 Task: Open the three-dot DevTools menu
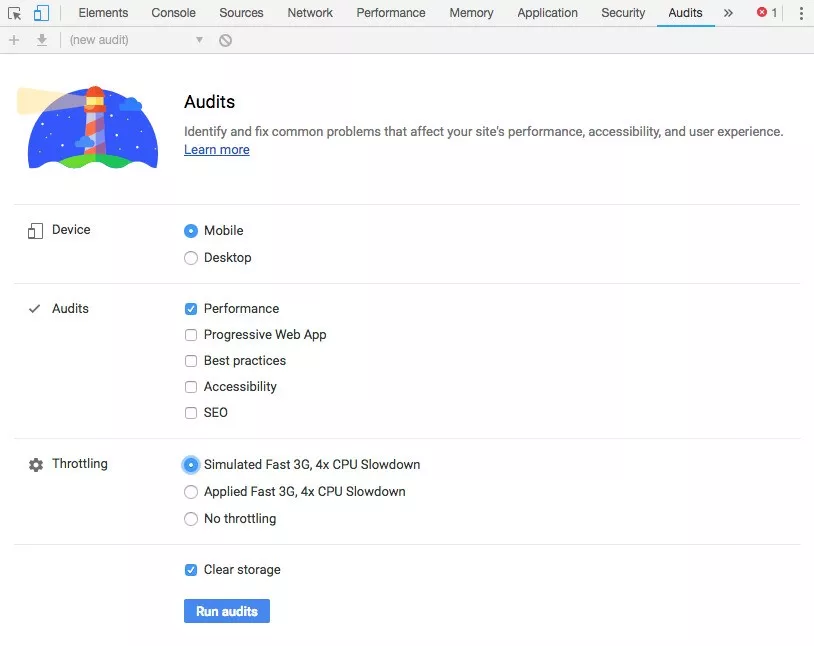coord(800,13)
